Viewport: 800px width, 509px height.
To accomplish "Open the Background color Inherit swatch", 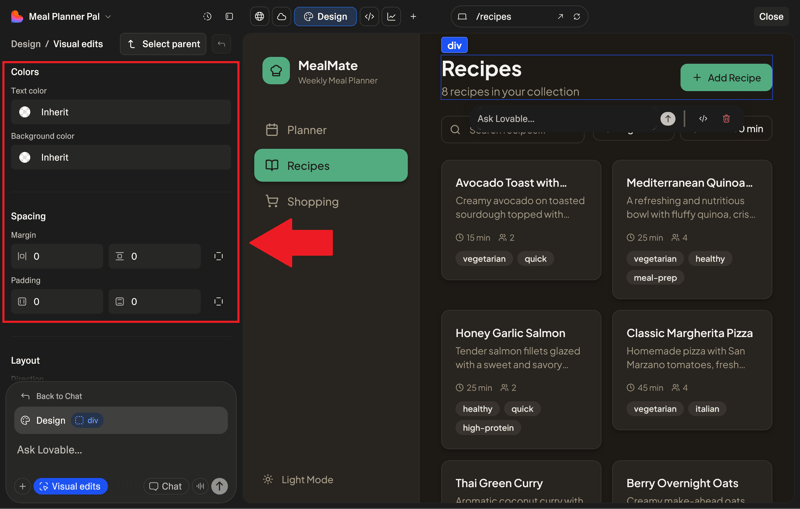I will (x=120, y=157).
